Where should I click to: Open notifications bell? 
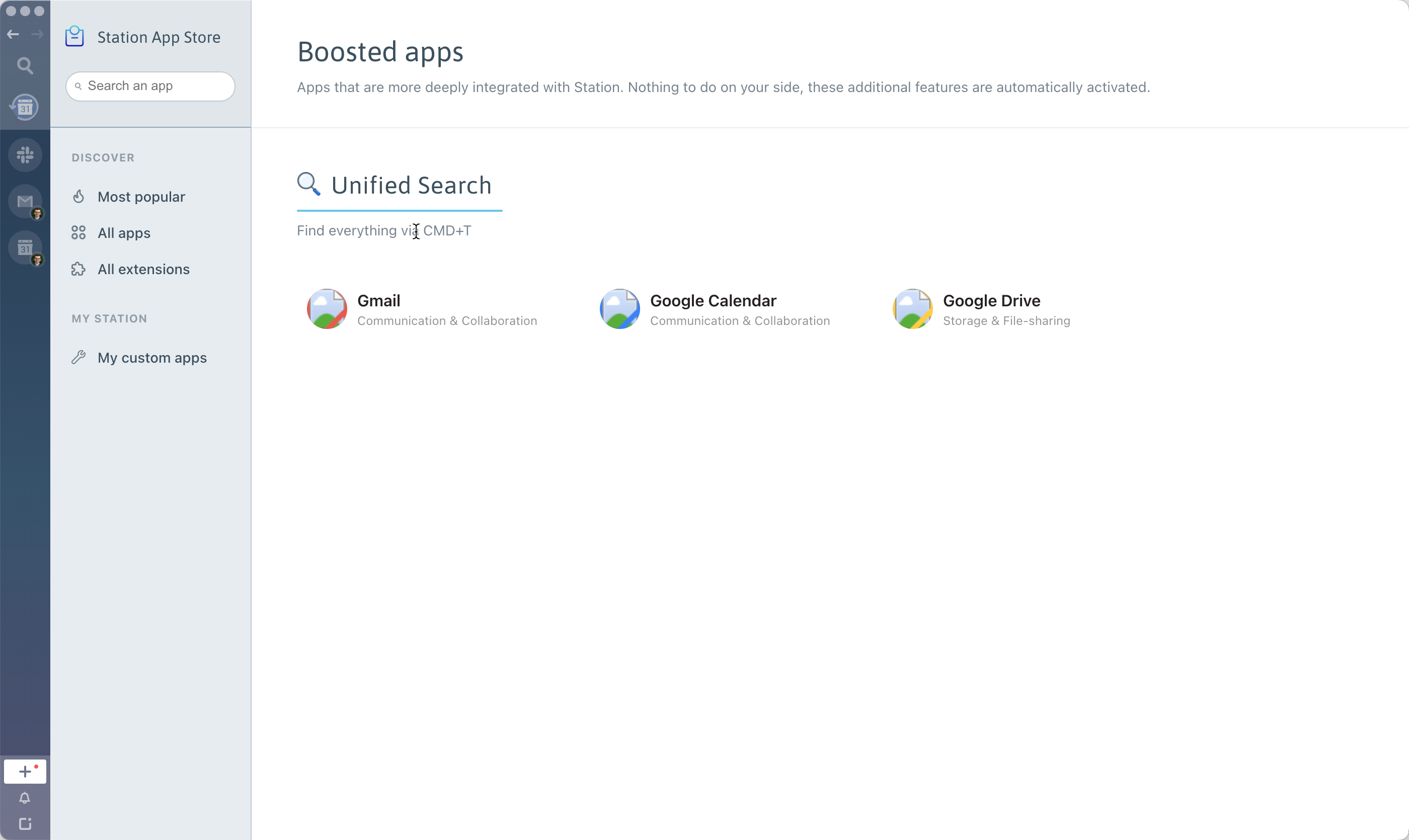click(25, 798)
